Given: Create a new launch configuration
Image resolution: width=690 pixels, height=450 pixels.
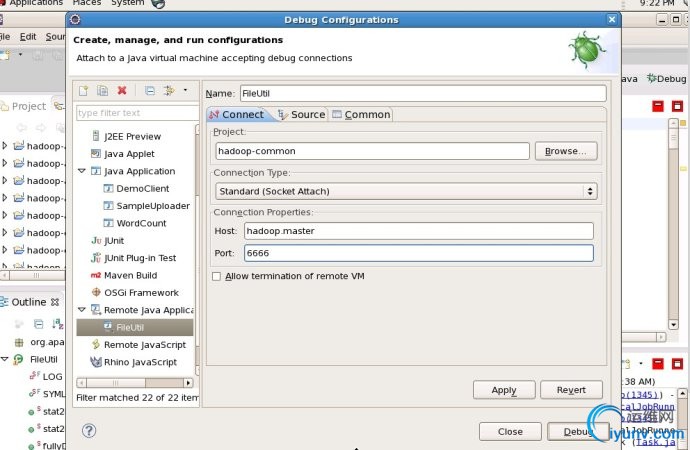Looking at the screenshot, I should [x=83, y=91].
